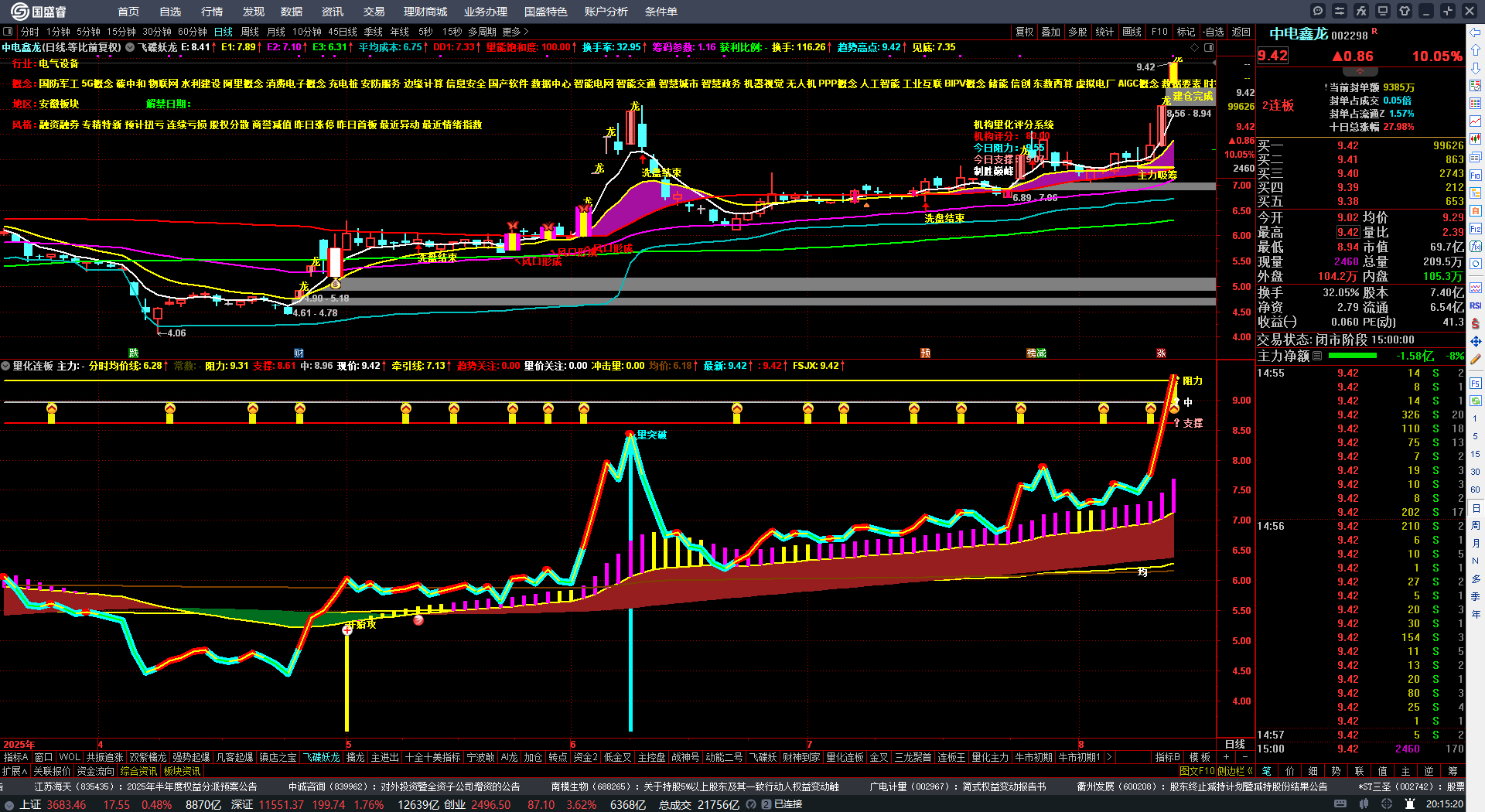Collapse the limit-up info panel chevron
Screen dimensions: 1485x812
pyautogui.click(x=1360, y=71)
